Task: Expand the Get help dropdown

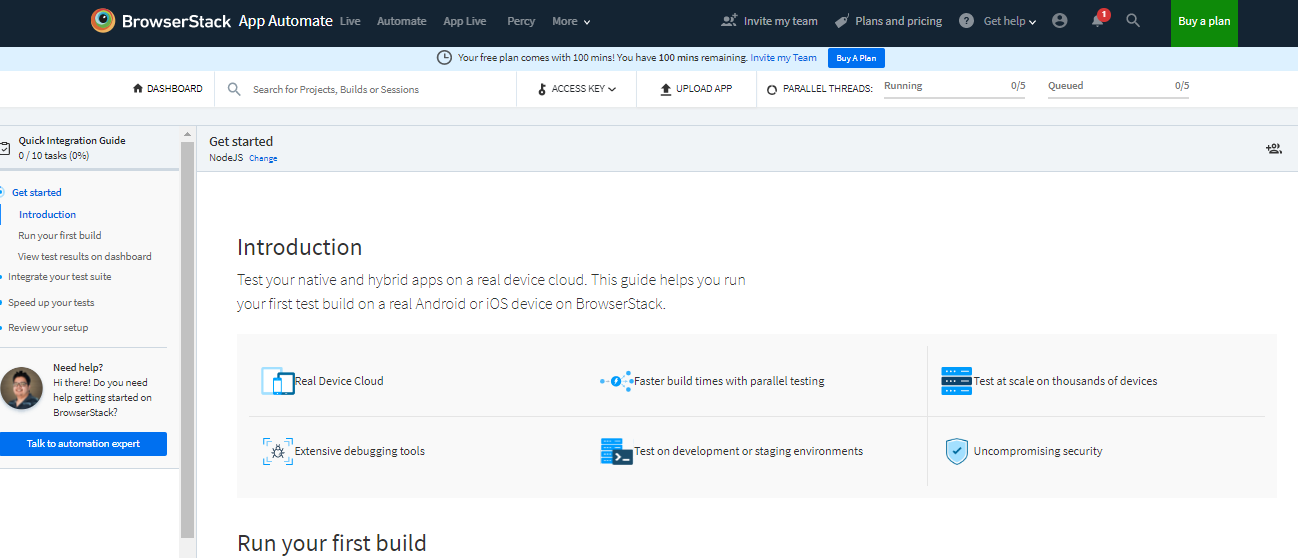Action: 1010,21
